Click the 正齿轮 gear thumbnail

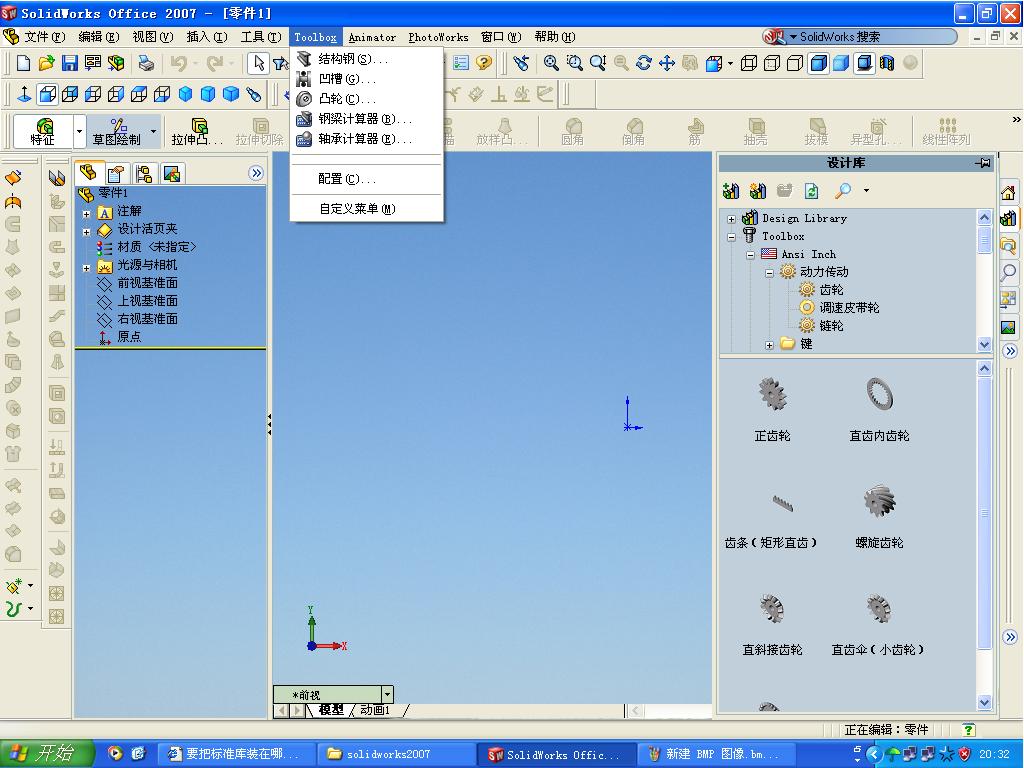[x=773, y=394]
